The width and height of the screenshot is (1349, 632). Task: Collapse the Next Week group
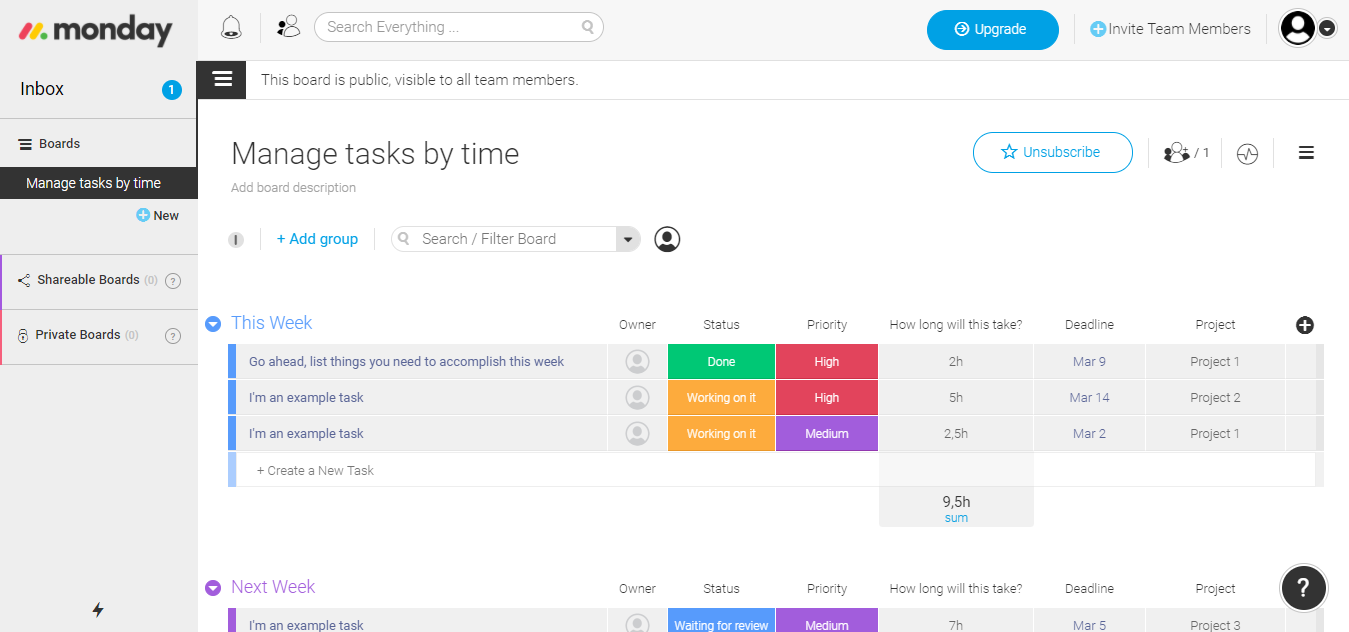(x=213, y=588)
